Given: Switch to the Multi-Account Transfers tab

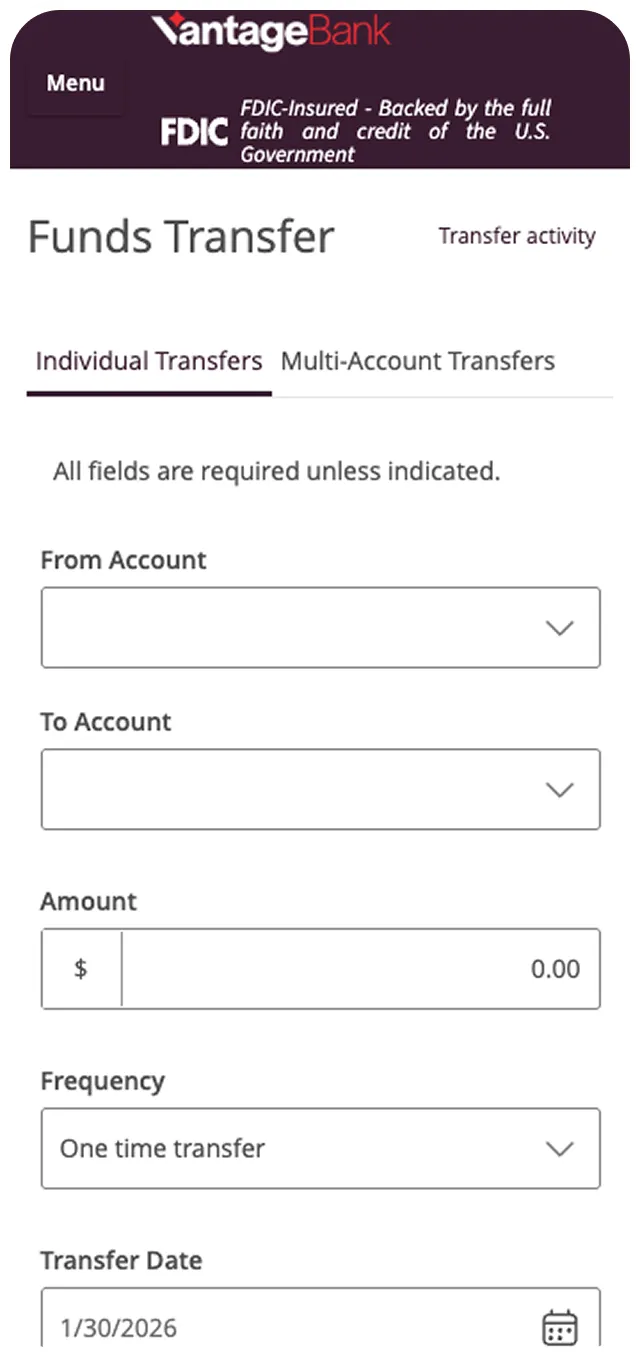Looking at the screenshot, I should (x=417, y=361).
